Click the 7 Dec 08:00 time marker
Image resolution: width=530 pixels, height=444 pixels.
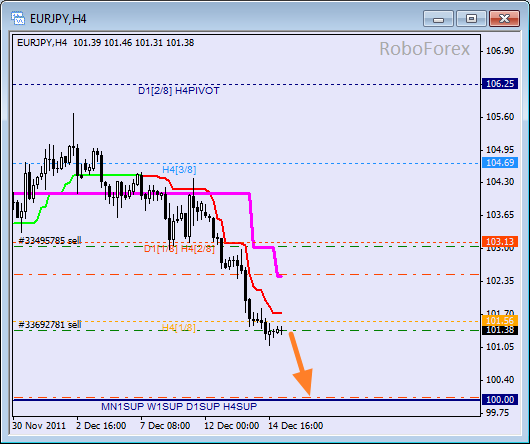pyautogui.click(x=165, y=426)
